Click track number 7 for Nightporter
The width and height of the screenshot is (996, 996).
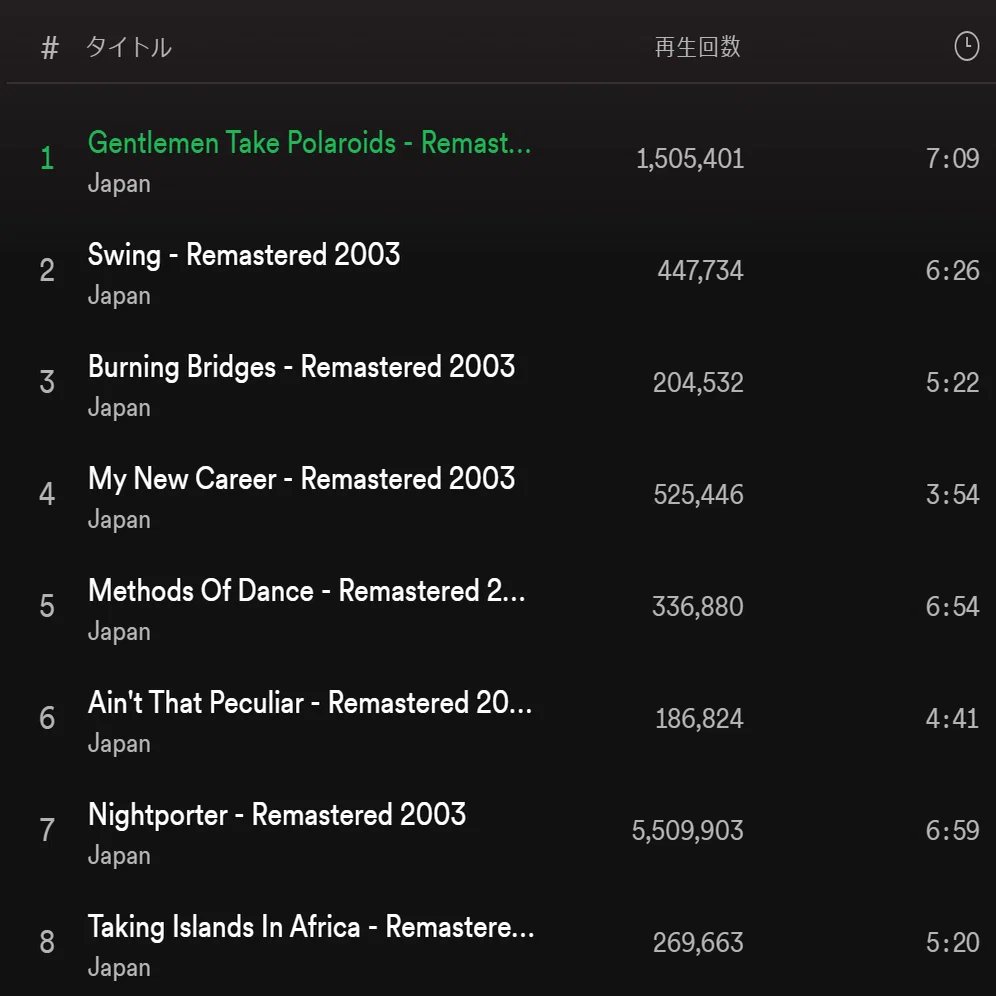click(47, 830)
